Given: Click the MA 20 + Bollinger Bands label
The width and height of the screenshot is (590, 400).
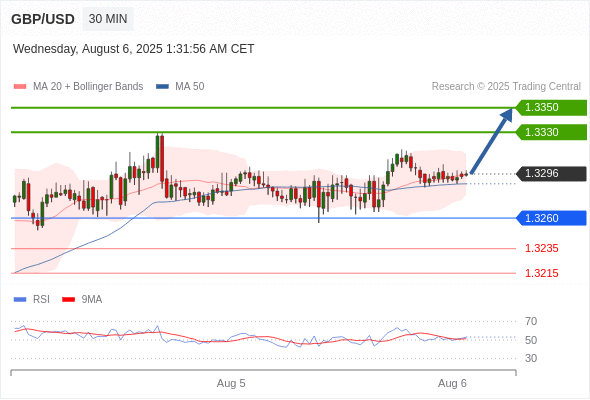Looking at the screenshot, I should [x=88, y=87].
